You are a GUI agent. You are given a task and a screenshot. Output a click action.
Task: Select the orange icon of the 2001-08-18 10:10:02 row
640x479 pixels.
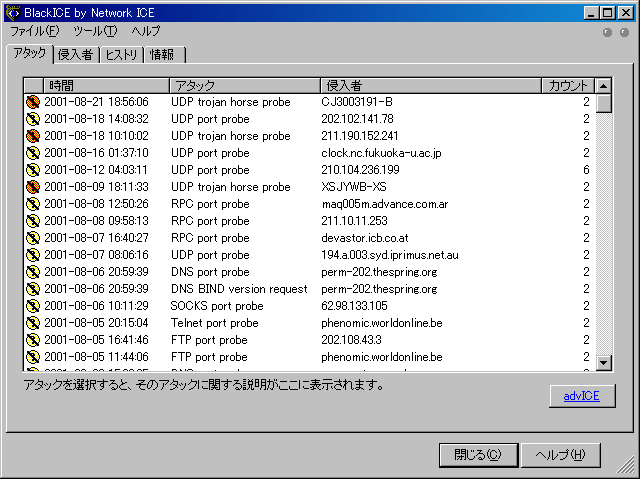pyautogui.click(x=33, y=135)
